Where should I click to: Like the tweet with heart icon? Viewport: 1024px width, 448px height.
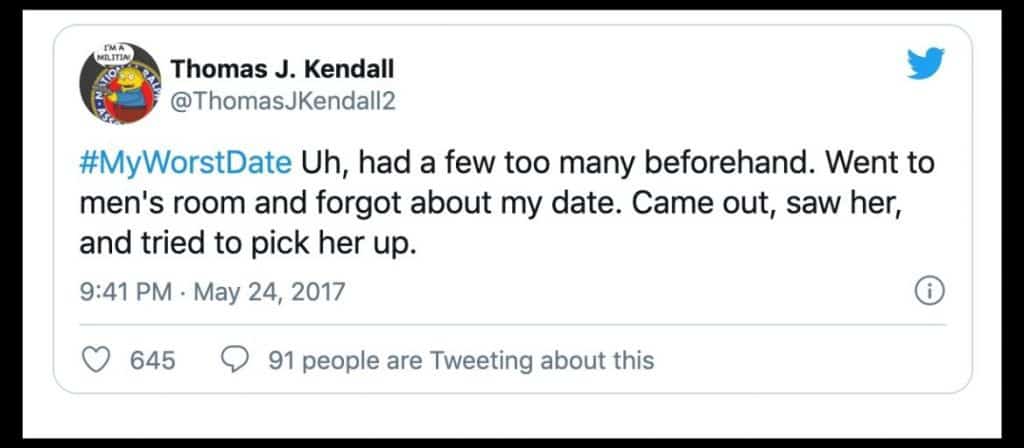[94, 360]
